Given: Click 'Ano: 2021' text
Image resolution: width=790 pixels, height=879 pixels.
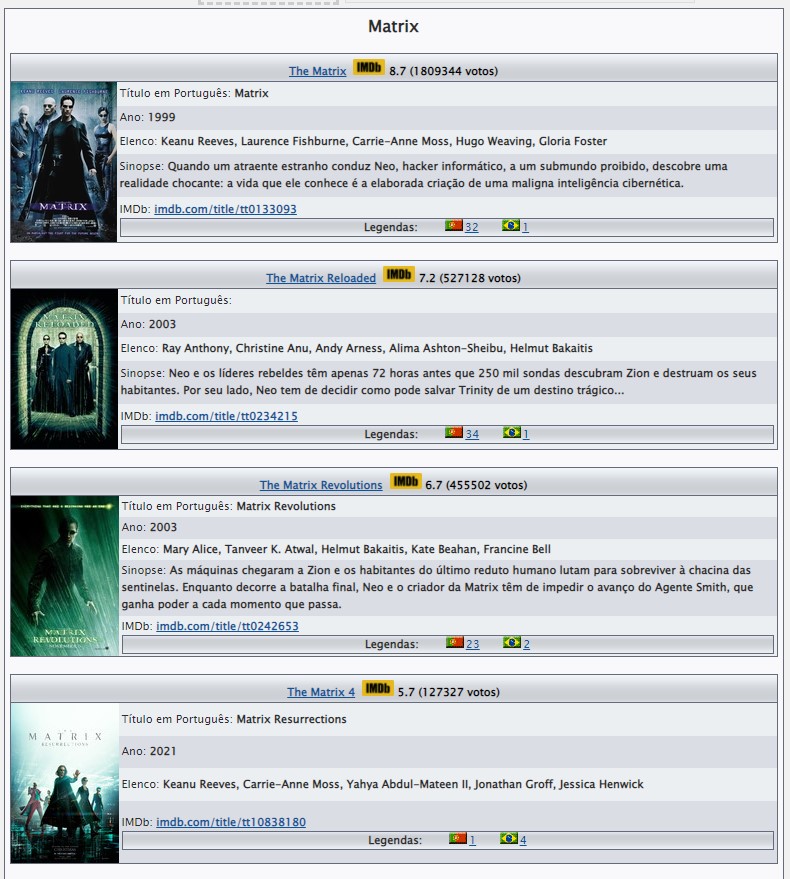Looking at the screenshot, I should coord(149,751).
